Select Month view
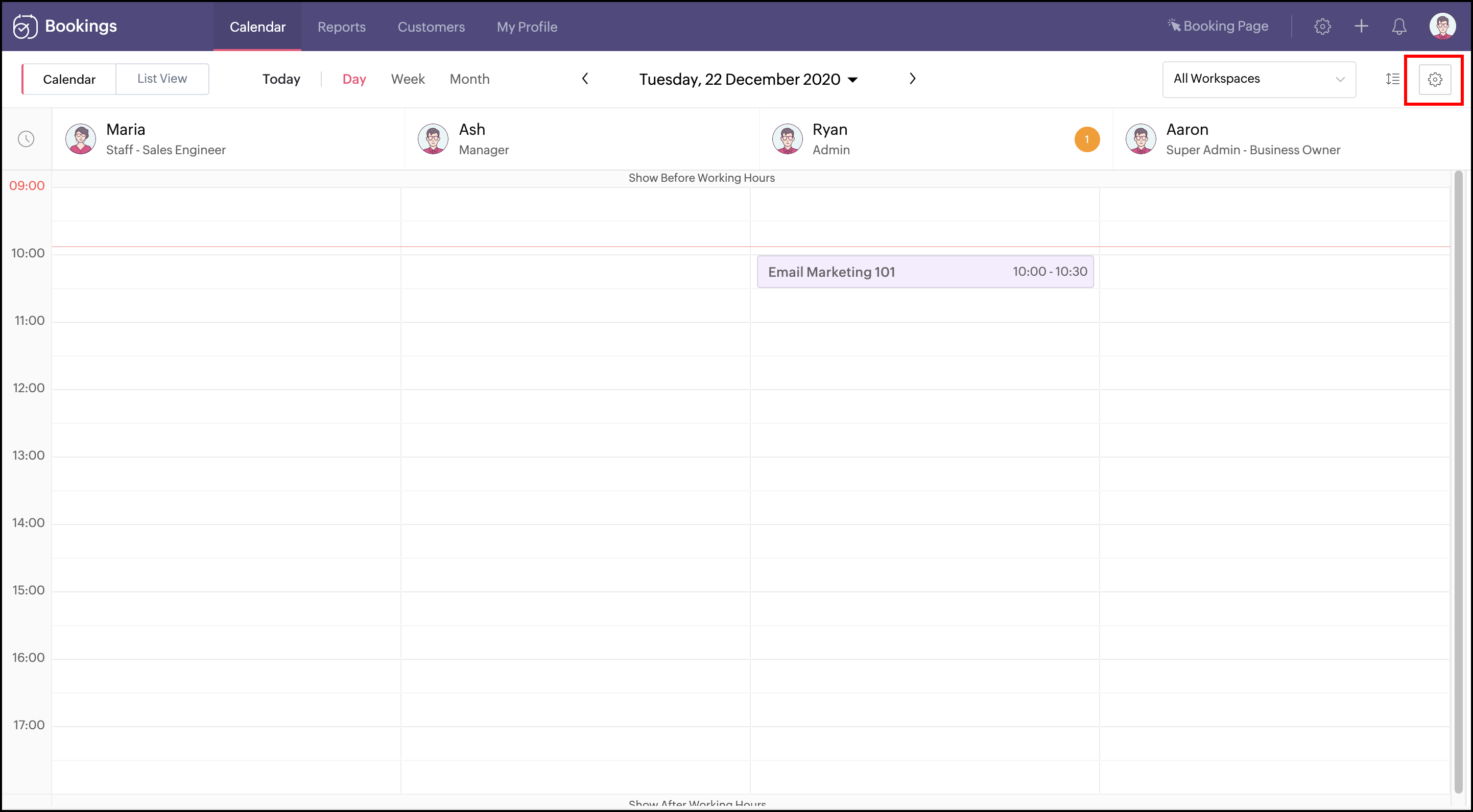This screenshot has height=812, width=1473. tap(469, 79)
